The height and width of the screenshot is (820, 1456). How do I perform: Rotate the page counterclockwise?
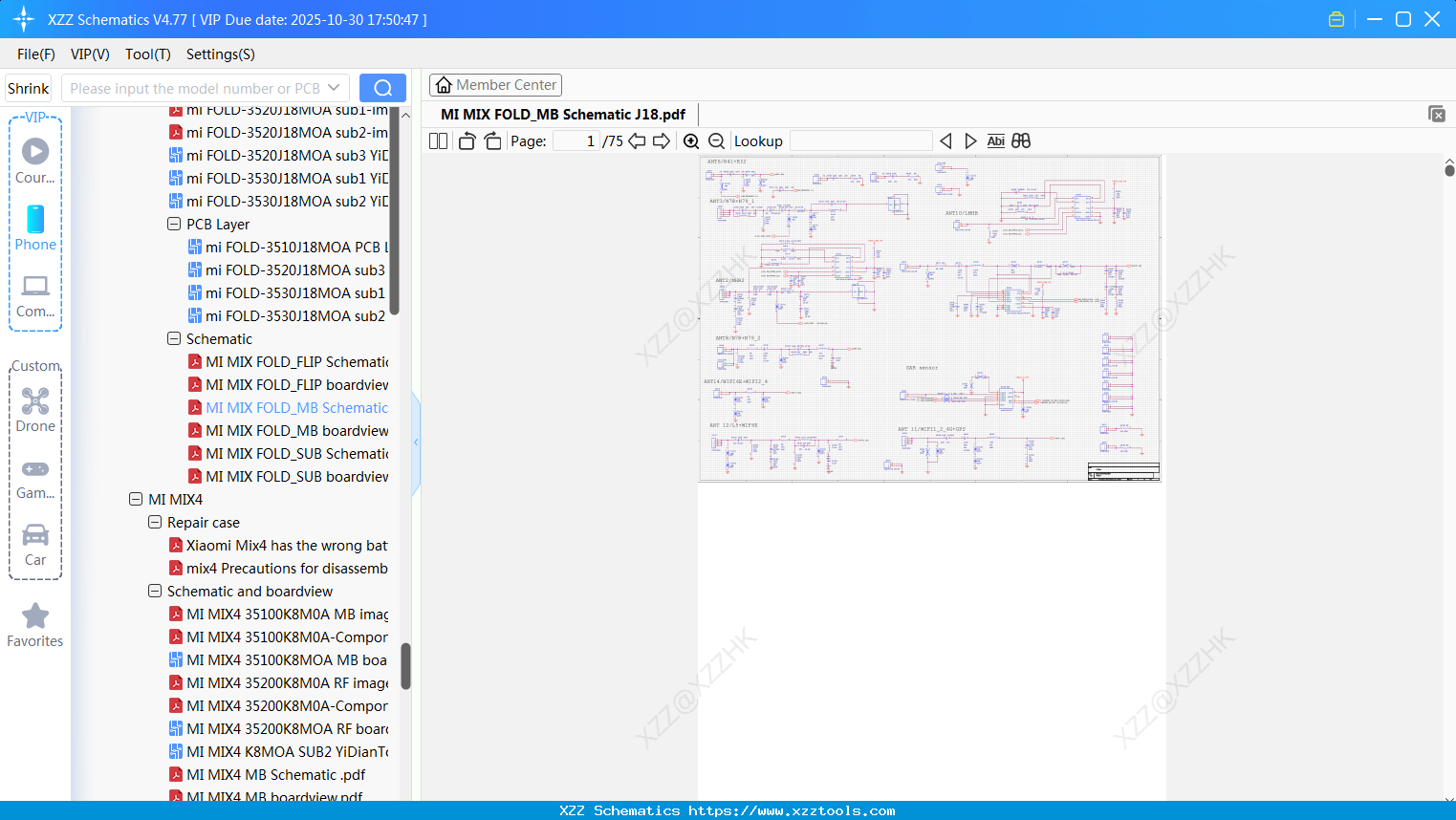point(467,141)
